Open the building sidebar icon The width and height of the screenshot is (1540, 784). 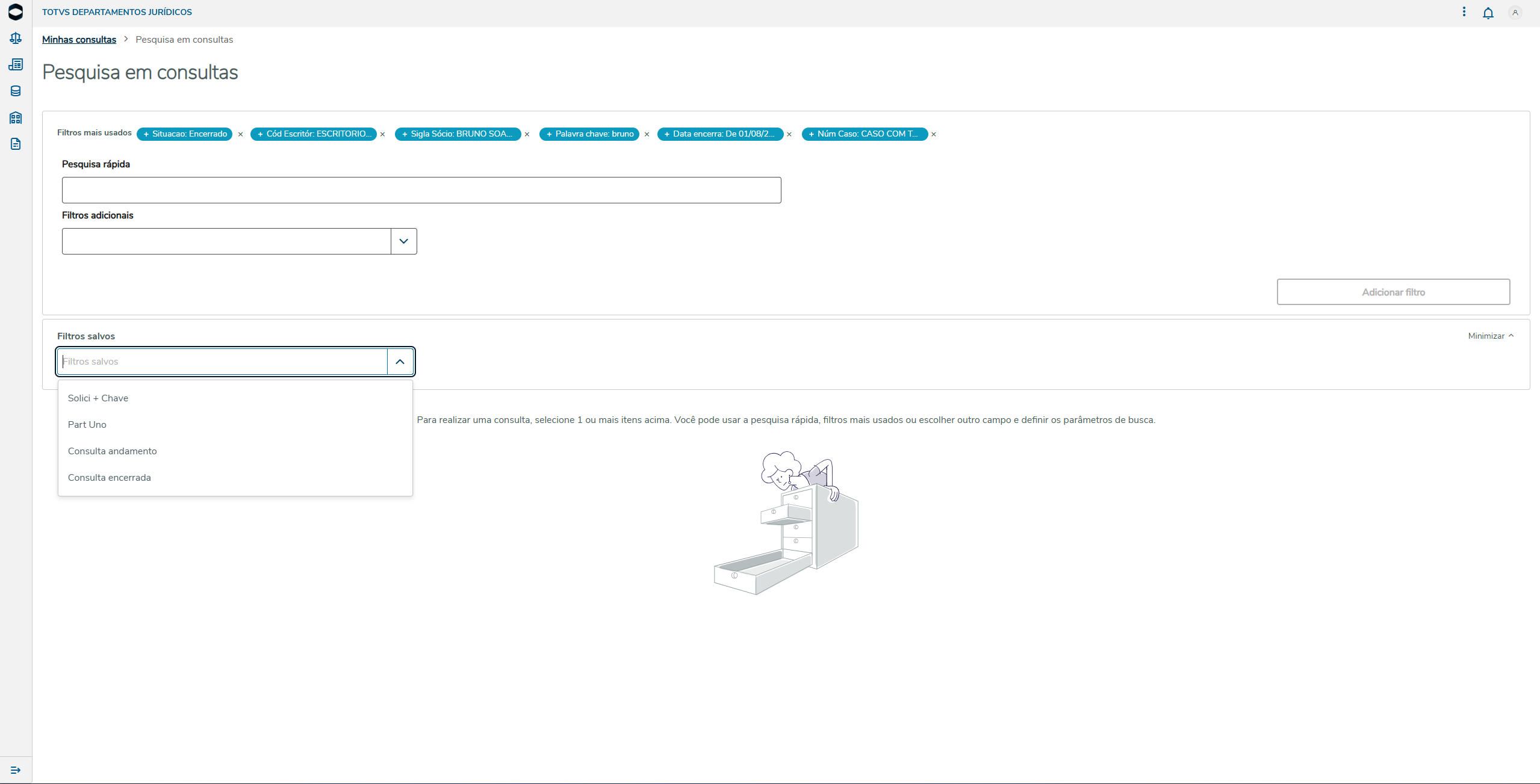(x=16, y=117)
